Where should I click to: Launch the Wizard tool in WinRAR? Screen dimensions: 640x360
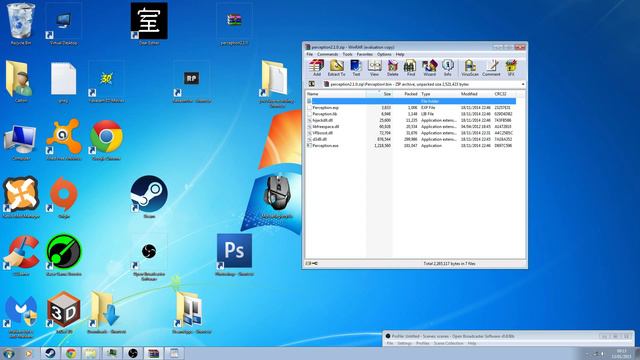429,68
